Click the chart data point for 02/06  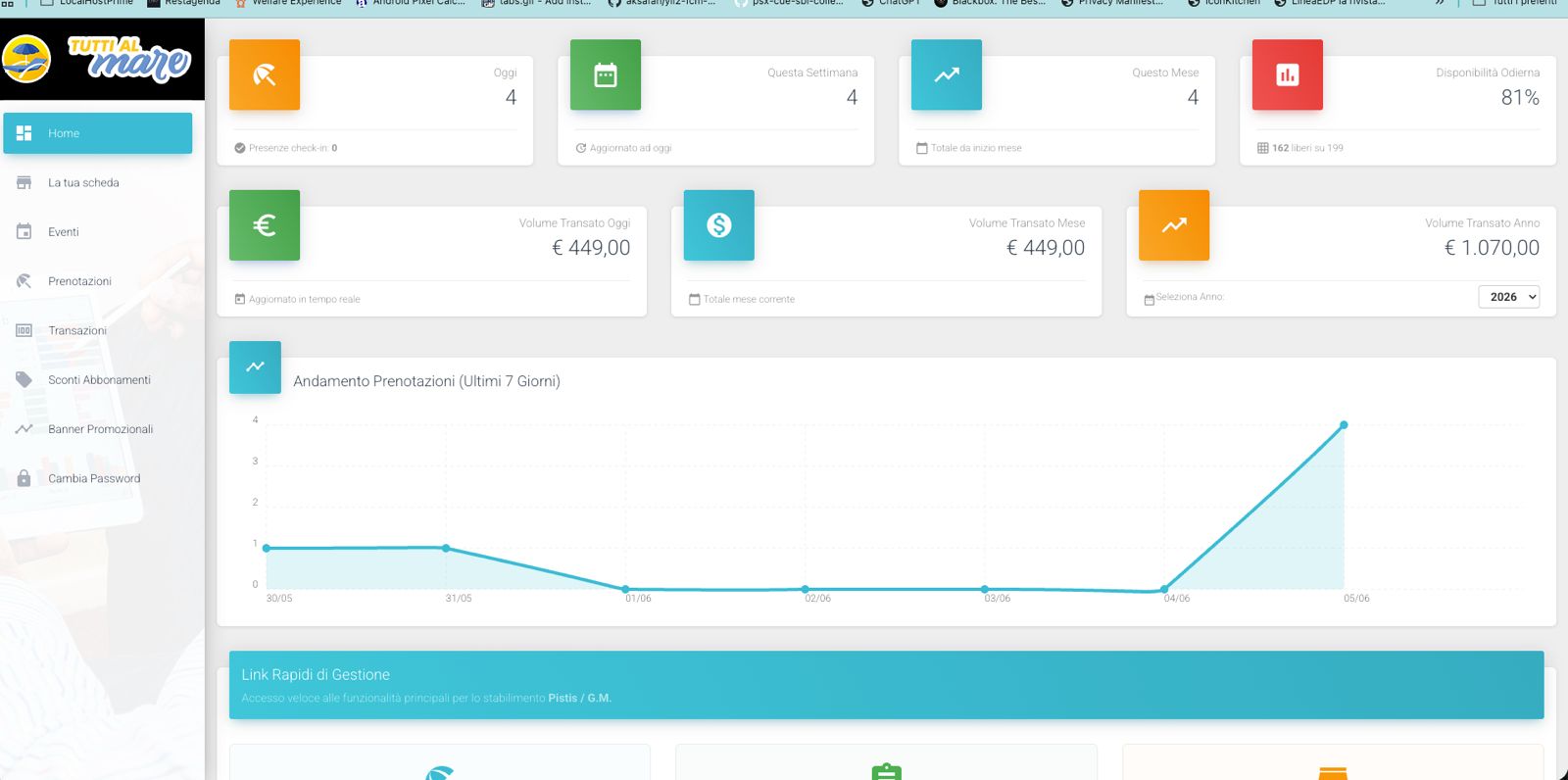pos(806,589)
